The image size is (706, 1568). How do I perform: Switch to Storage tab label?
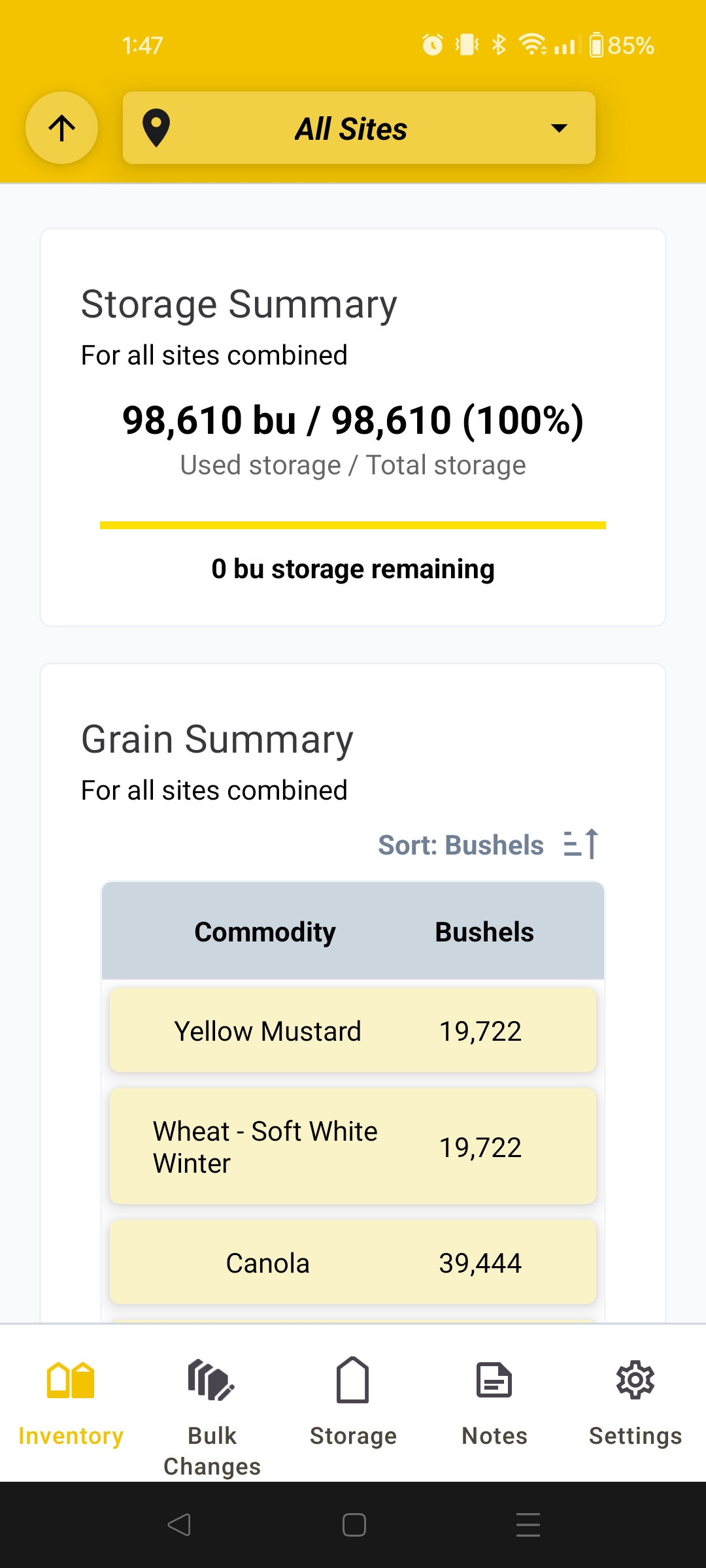click(x=353, y=1436)
